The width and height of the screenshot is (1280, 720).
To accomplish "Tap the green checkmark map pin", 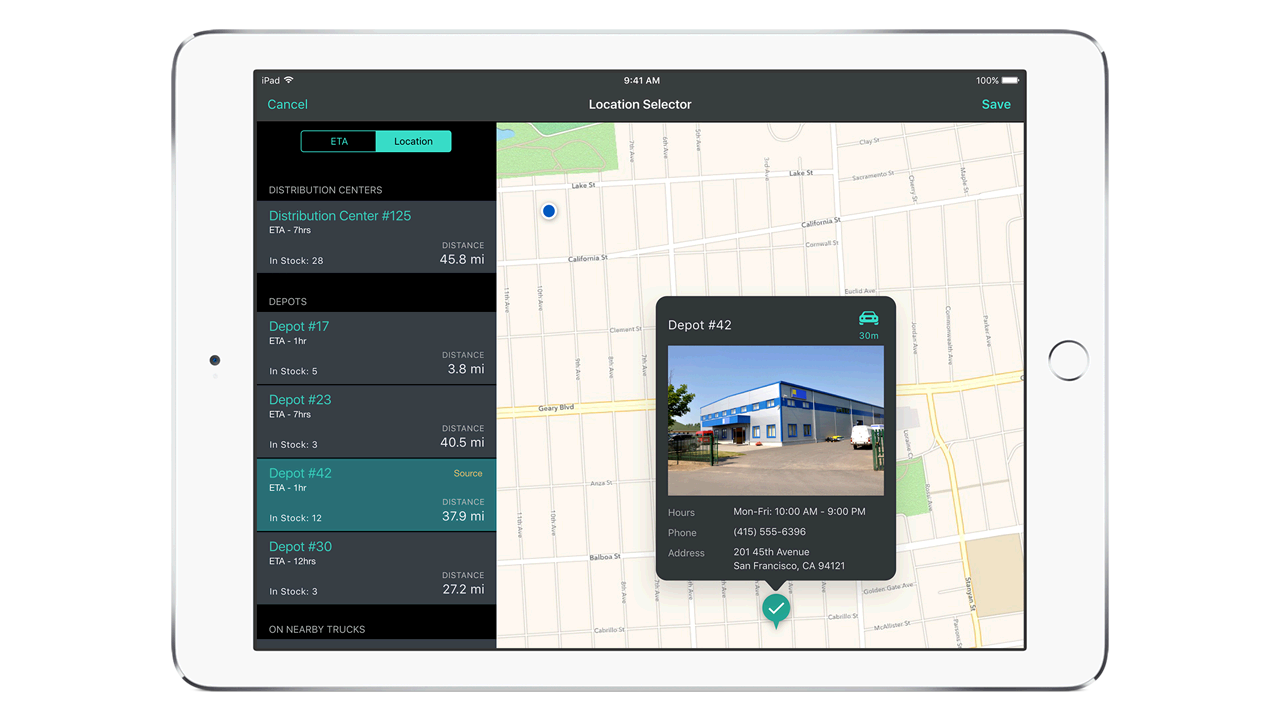I will [776, 609].
